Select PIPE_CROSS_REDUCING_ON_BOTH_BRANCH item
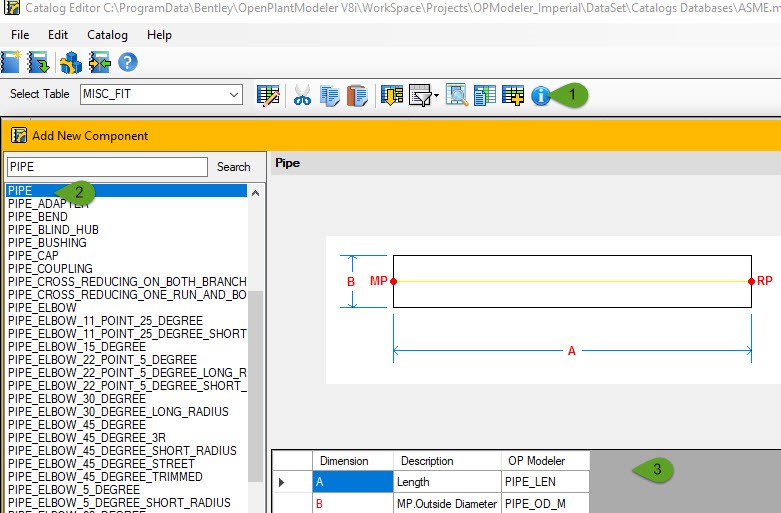 127,281
